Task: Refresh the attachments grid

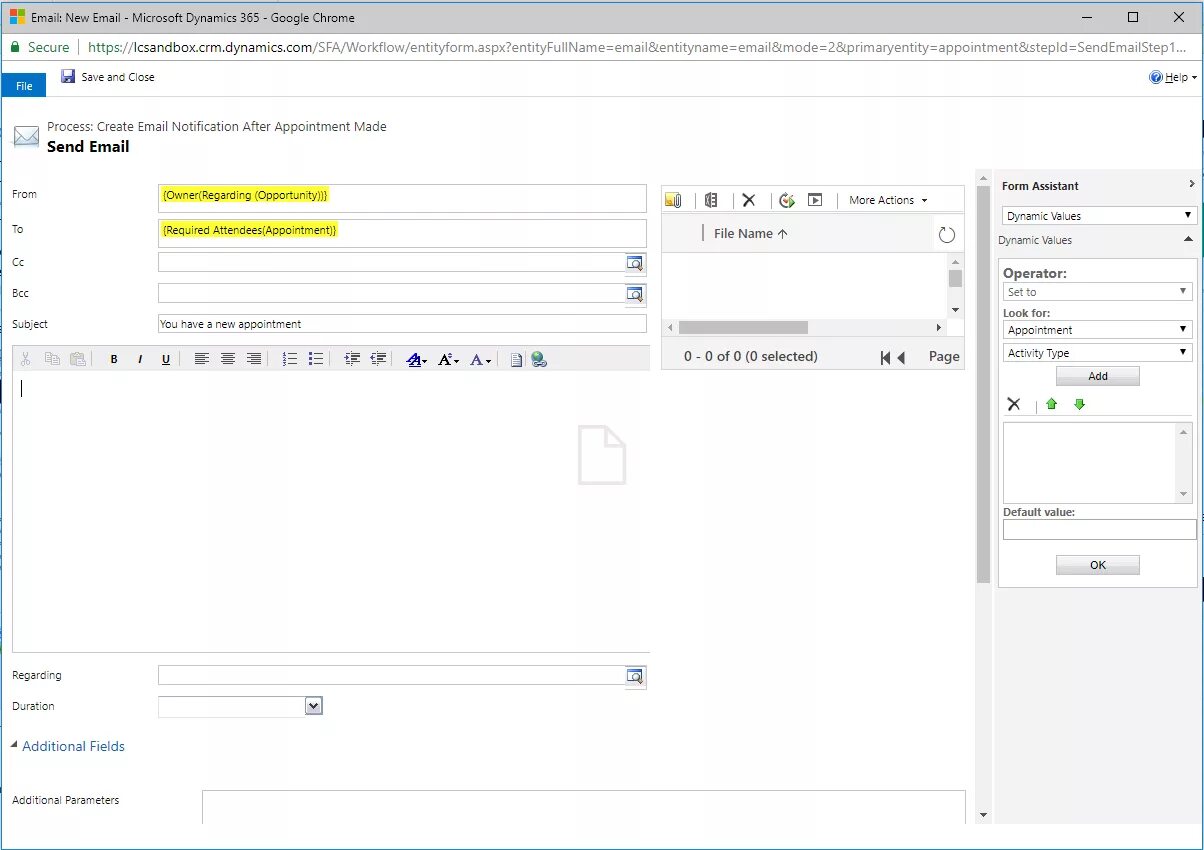Action: 947,235
